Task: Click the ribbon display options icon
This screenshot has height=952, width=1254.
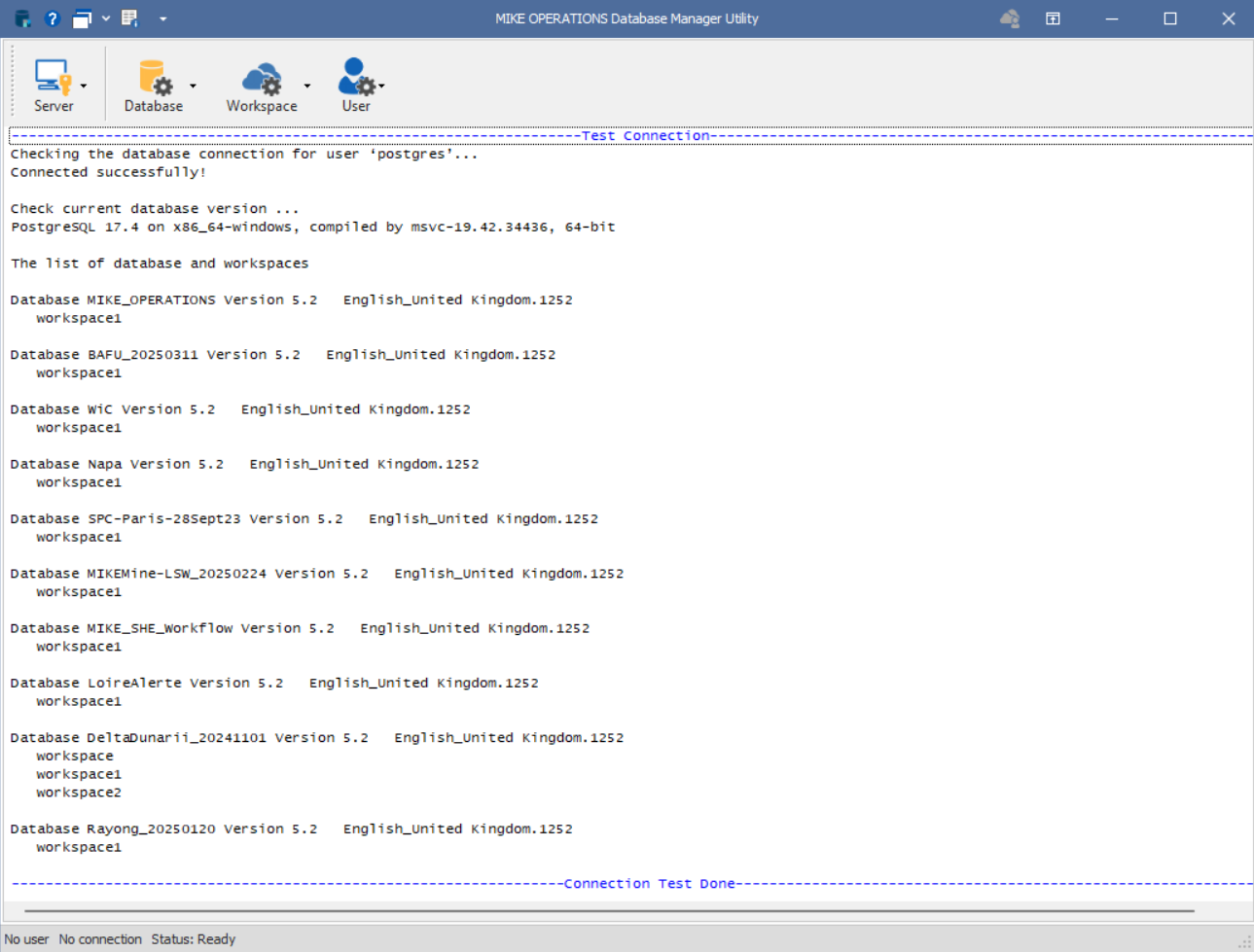Action: [x=1053, y=18]
